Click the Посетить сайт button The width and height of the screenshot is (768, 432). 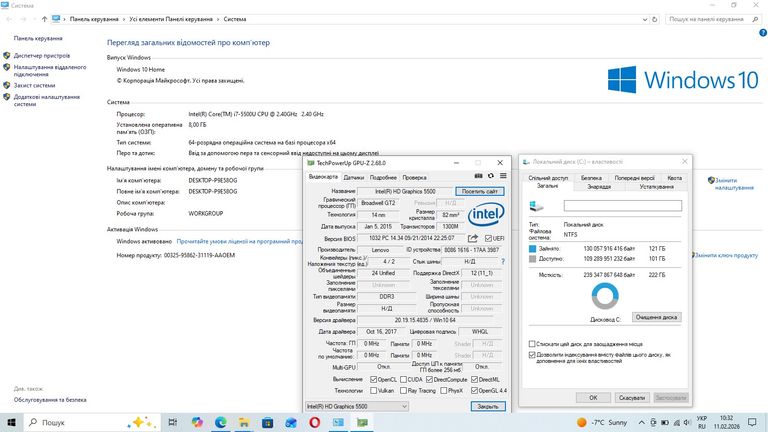point(480,191)
